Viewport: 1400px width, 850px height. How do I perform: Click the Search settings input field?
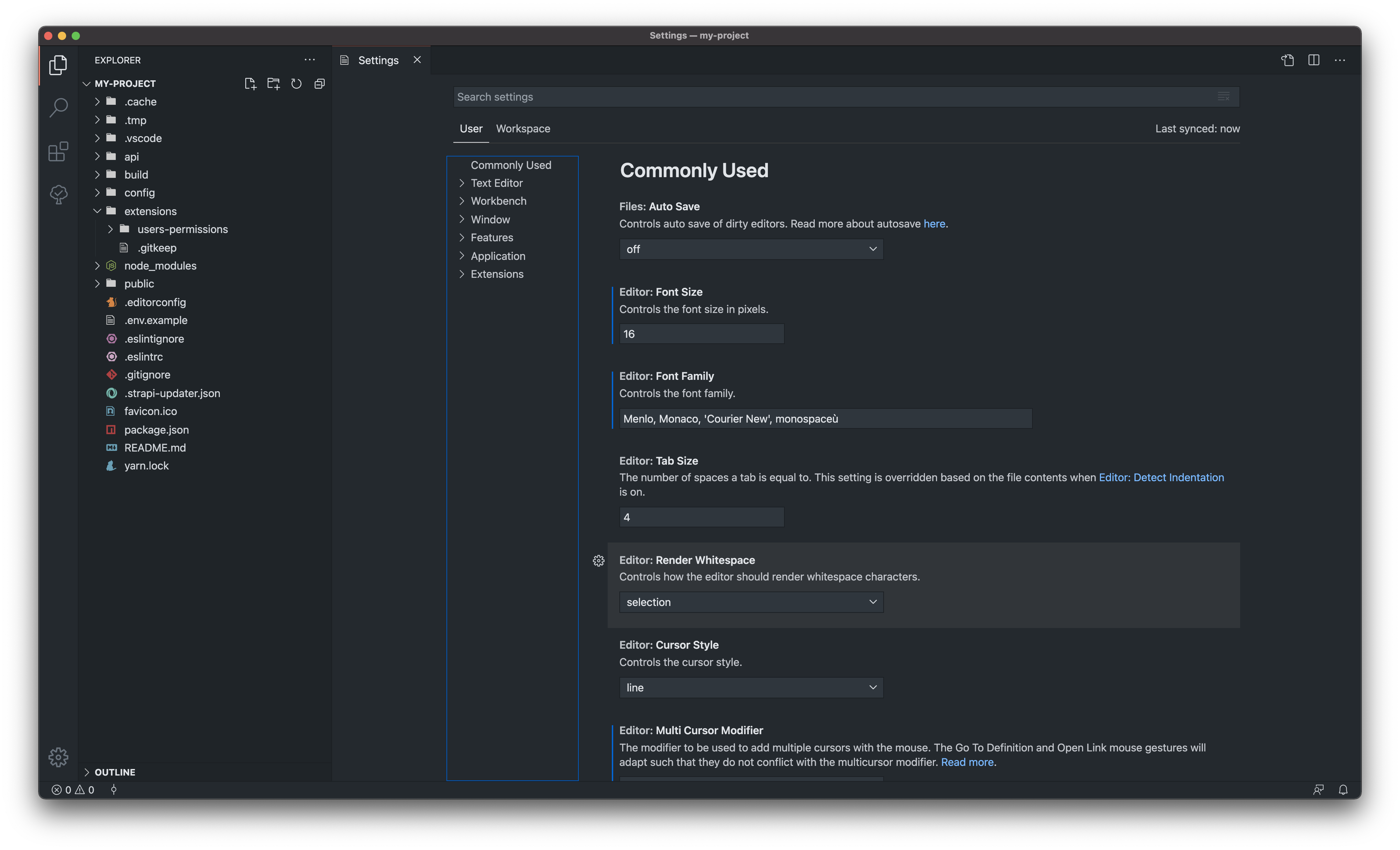[x=846, y=97]
